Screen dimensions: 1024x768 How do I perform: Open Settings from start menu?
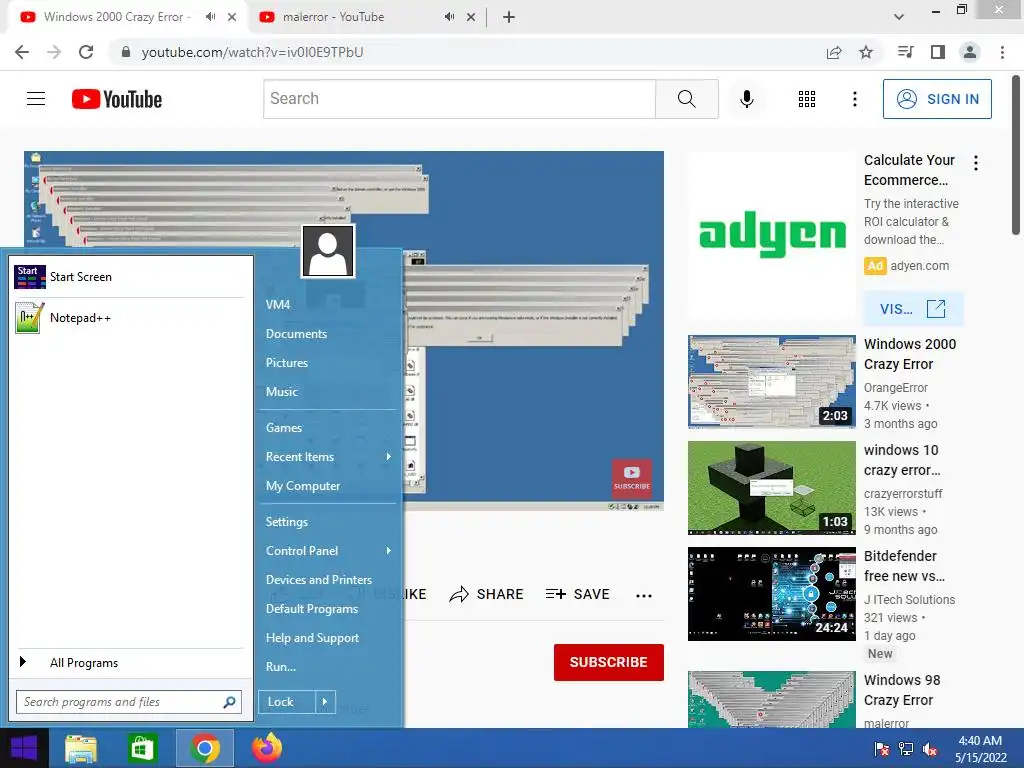point(287,522)
